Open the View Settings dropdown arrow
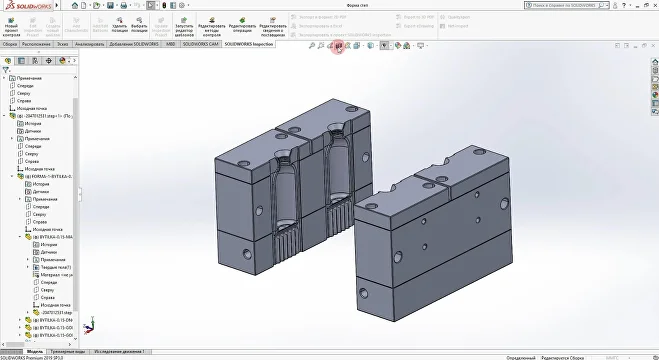The width and height of the screenshot is (659, 360). [427, 45]
